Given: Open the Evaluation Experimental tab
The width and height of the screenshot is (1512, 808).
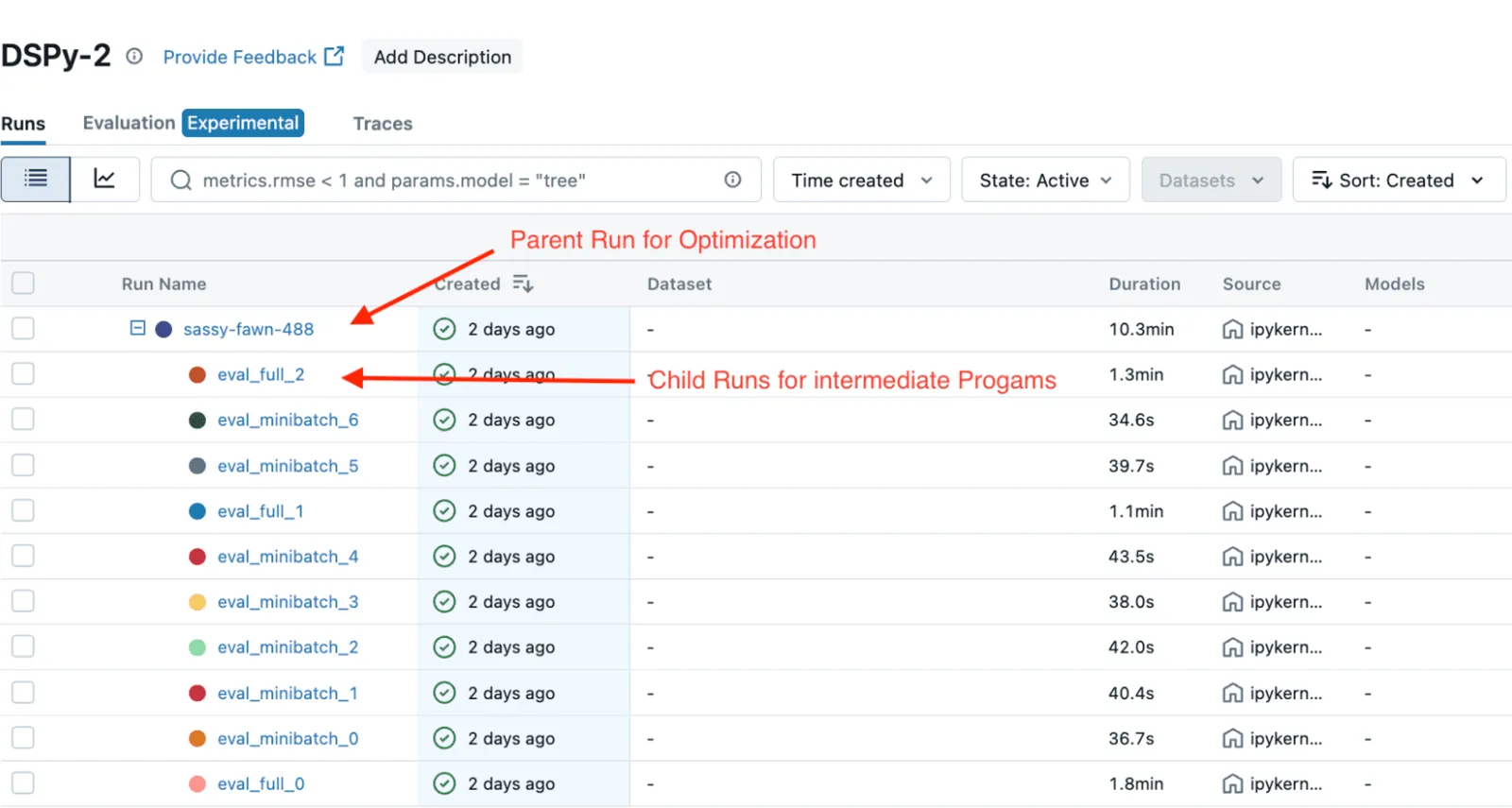Looking at the screenshot, I should 193,123.
